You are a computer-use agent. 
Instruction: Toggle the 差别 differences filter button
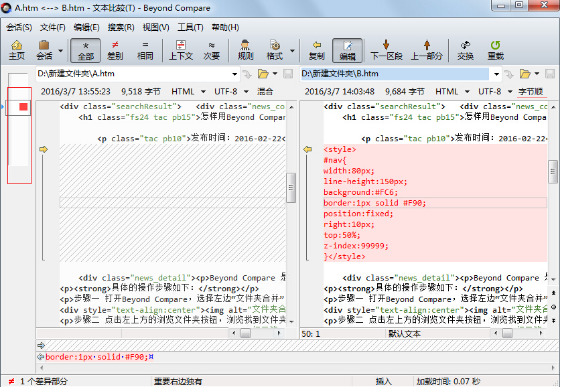click(x=115, y=50)
